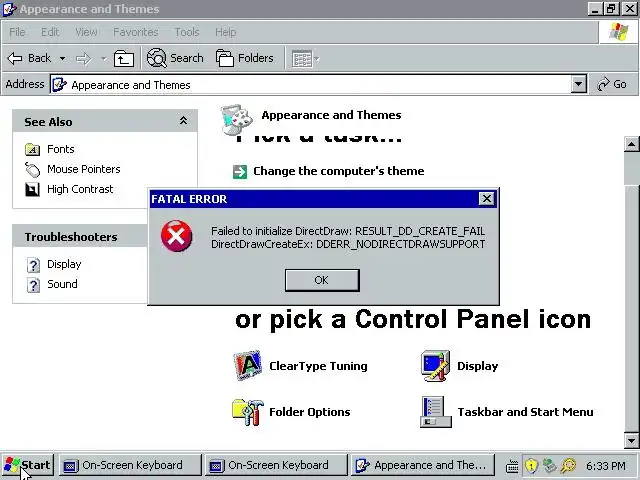640x480 pixels.
Task: Click the Sound troubleshooter help icon
Action: (x=33, y=285)
